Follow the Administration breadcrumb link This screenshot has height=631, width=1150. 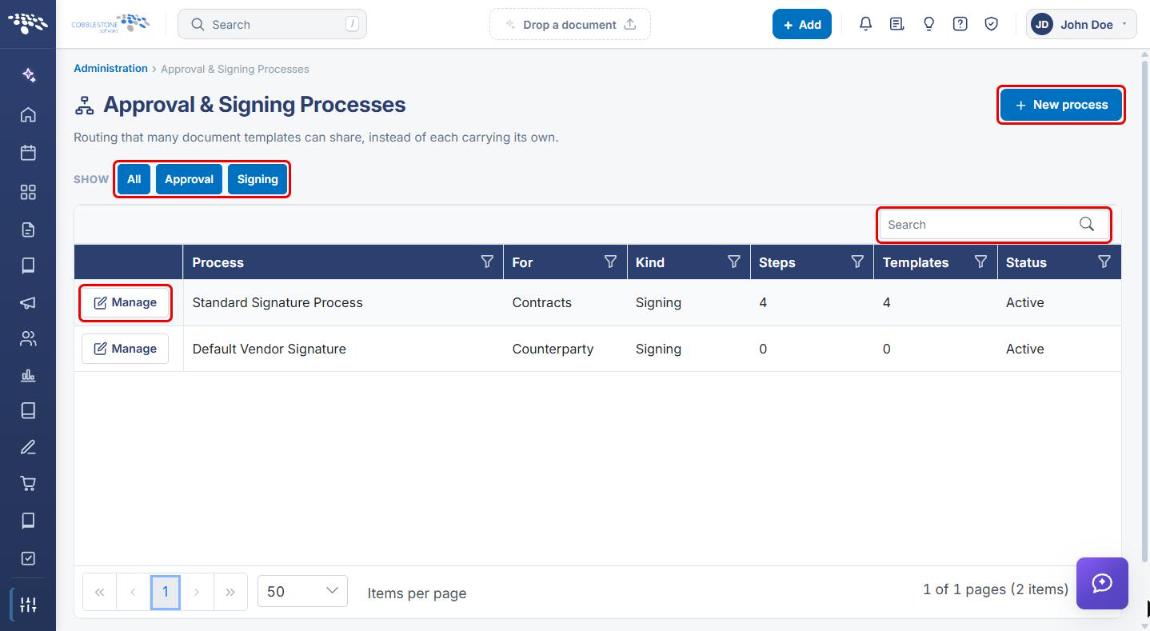(110, 68)
